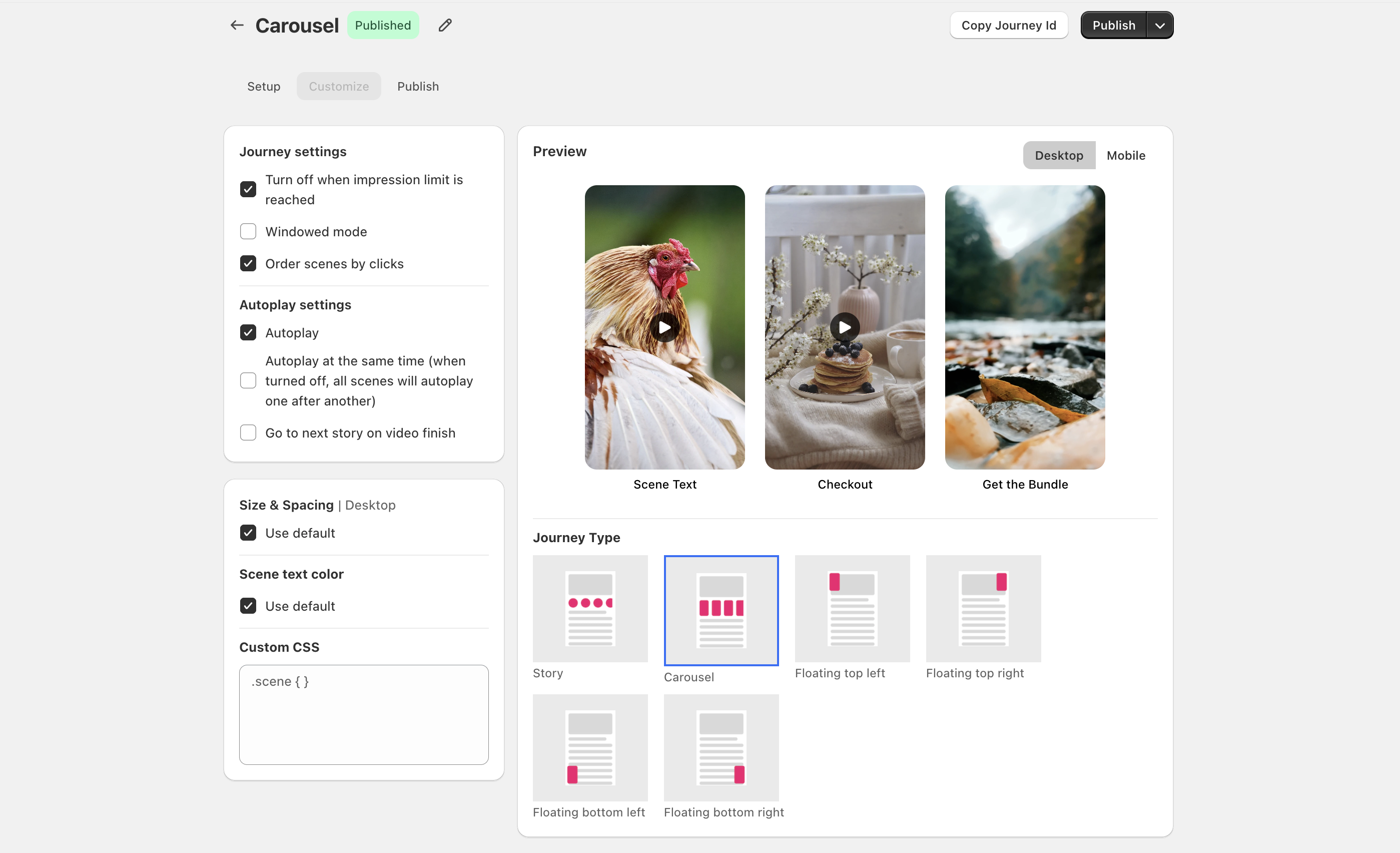The image size is (1400, 853).
Task: Switch to the Setup tab
Action: point(264,87)
